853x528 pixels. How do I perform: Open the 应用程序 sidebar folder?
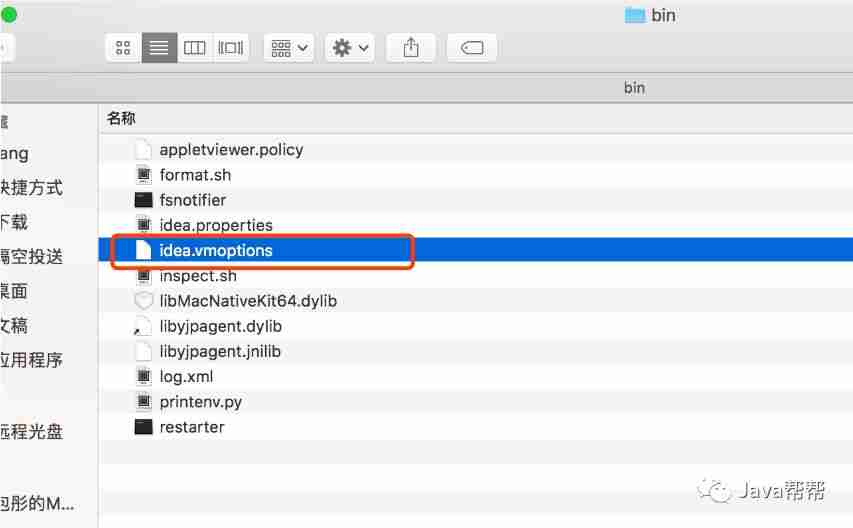(x=32, y=360)
